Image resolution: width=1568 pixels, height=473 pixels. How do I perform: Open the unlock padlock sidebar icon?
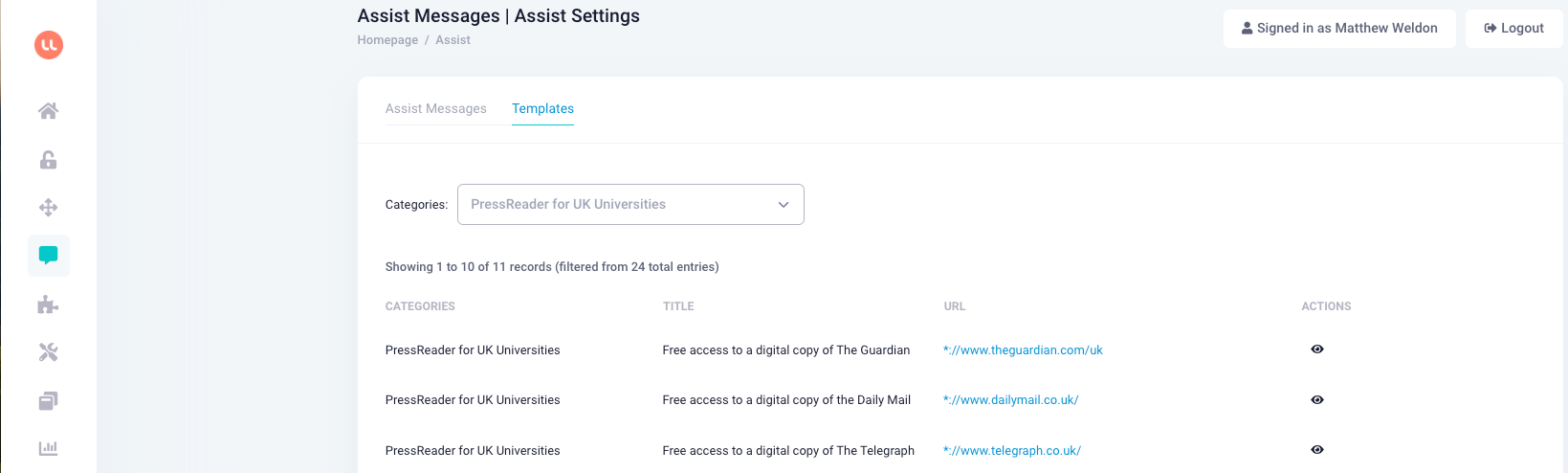(49, 160)
